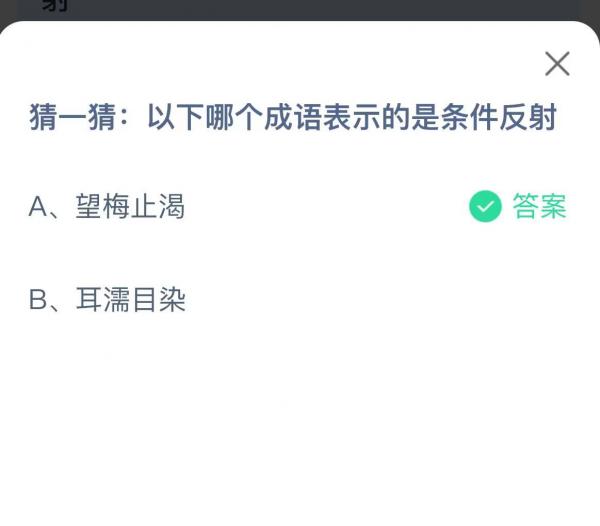The width and height of the screenshot is (600, 526).
Task: Tap the 望 character in option A
Action: click(89, 207)
